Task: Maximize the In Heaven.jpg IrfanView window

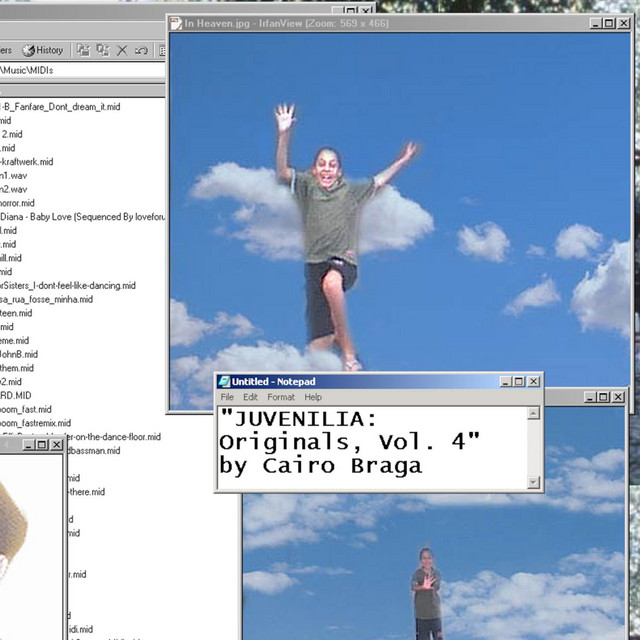Action: 610,22
